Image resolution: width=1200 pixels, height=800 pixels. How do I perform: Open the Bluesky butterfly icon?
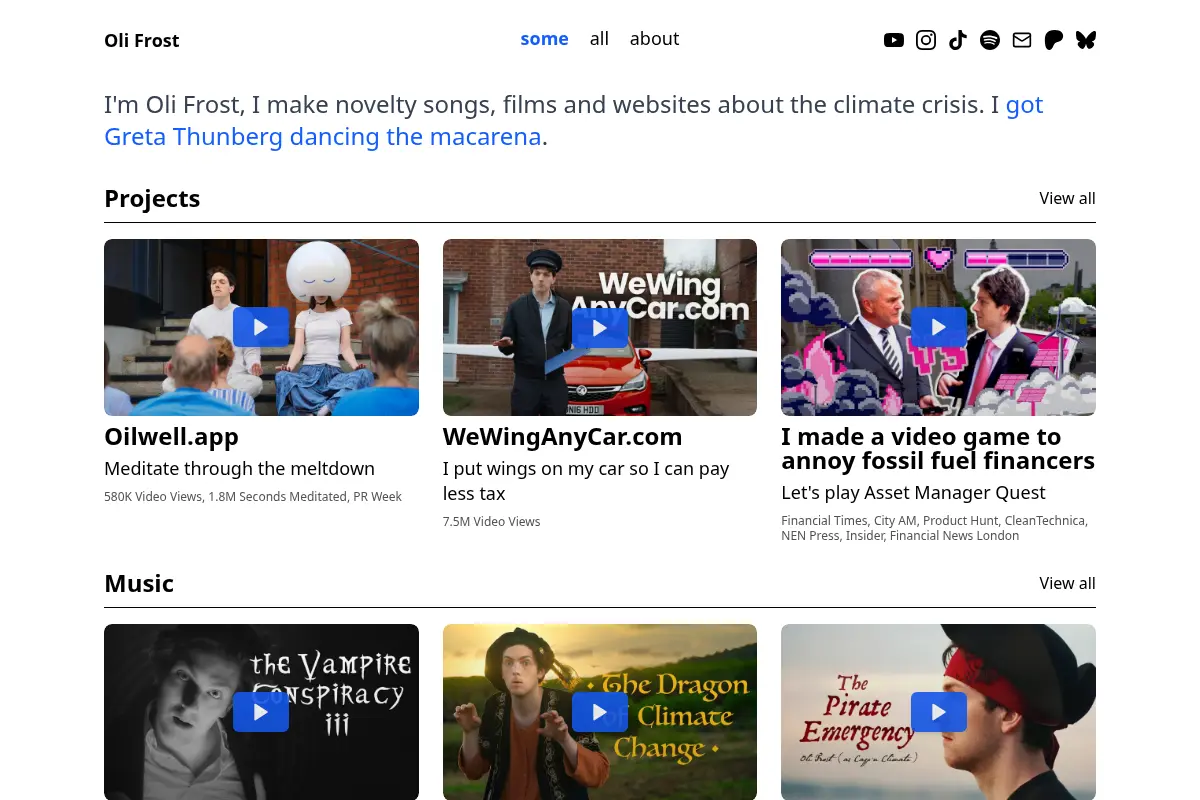point(1086,40)
